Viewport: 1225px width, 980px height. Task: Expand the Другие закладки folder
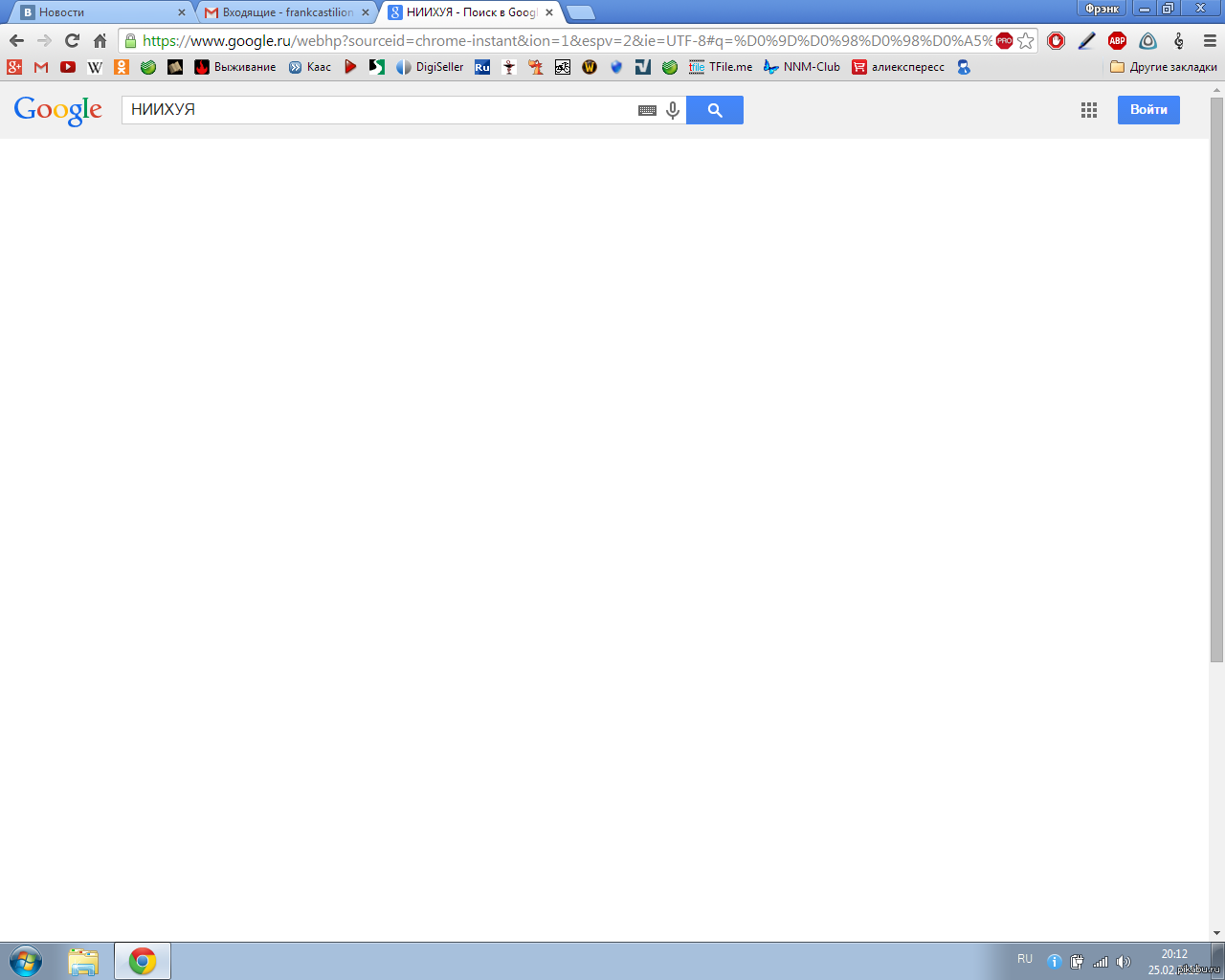tap(1164, 67)
